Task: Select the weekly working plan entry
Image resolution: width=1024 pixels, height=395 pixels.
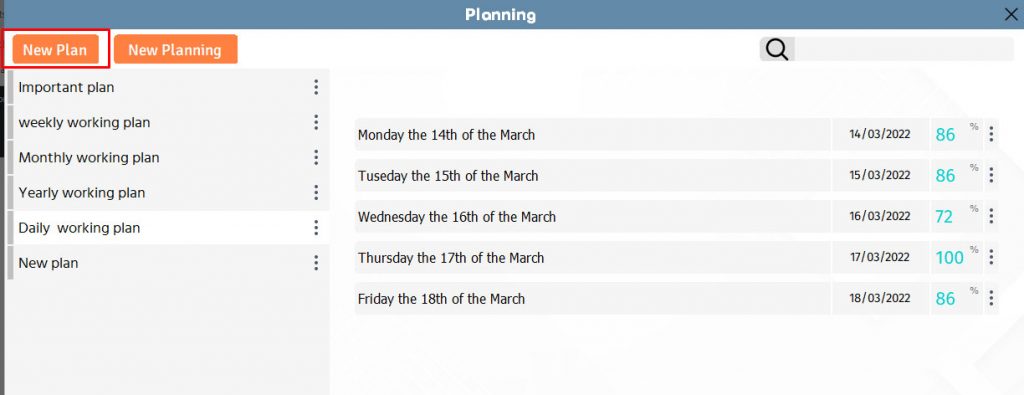Action: 168,123
